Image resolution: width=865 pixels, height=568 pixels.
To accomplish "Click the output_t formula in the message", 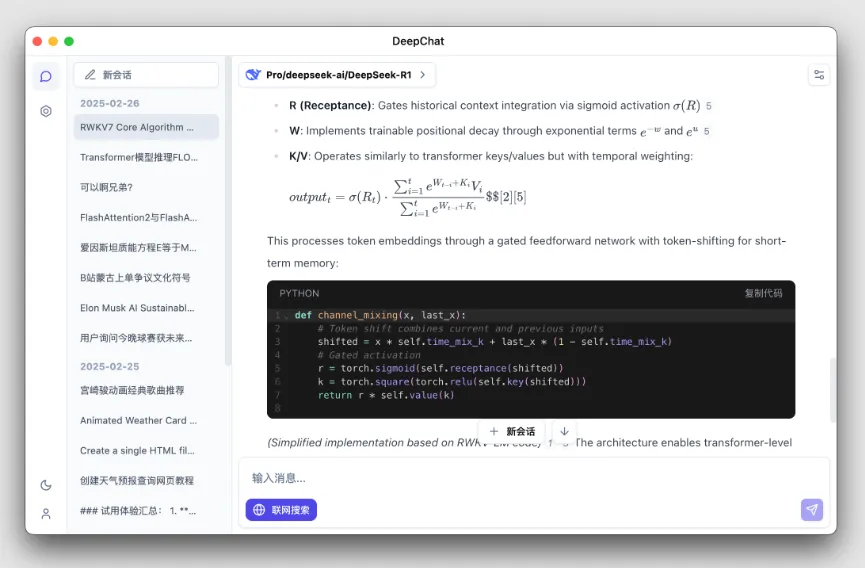I will (x=408, y=197).
